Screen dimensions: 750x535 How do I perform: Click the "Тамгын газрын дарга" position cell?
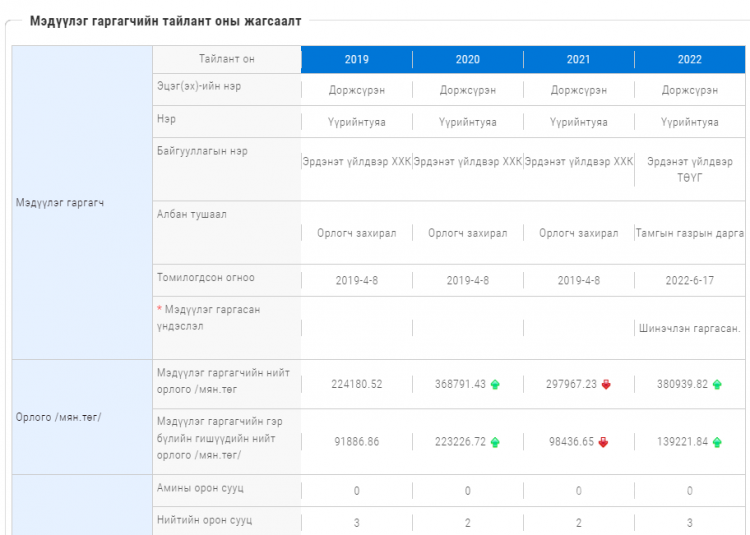click(690, 233)
